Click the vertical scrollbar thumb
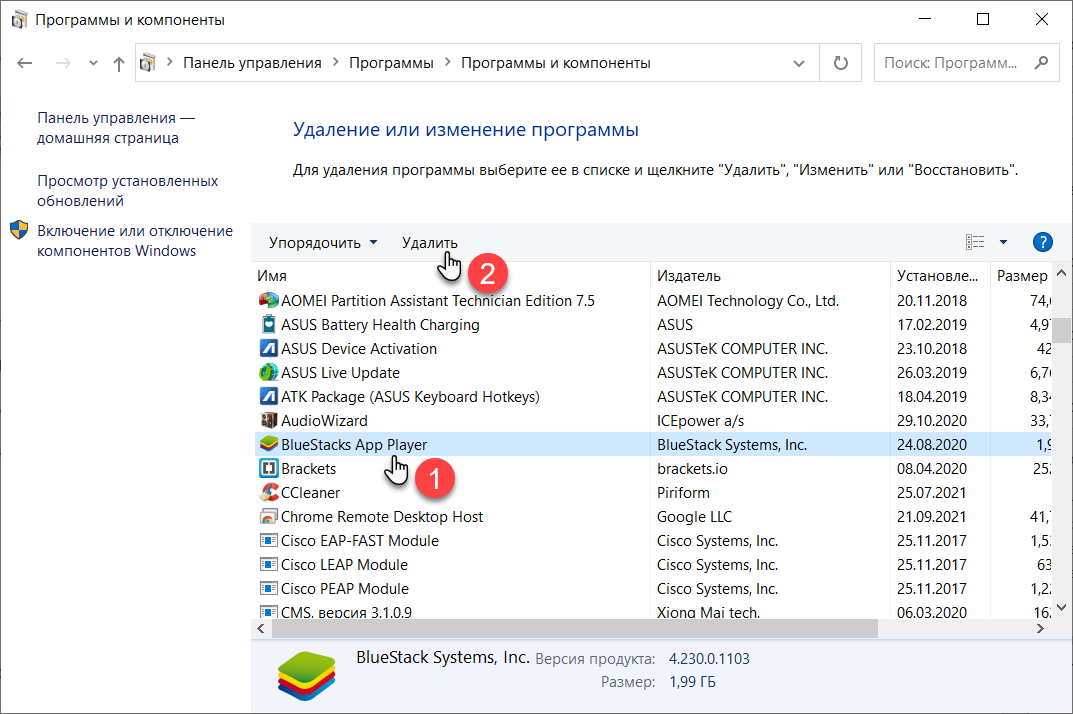This screenshot has height=714, width=1073. pyautogui.click(x=1062, y=329)
